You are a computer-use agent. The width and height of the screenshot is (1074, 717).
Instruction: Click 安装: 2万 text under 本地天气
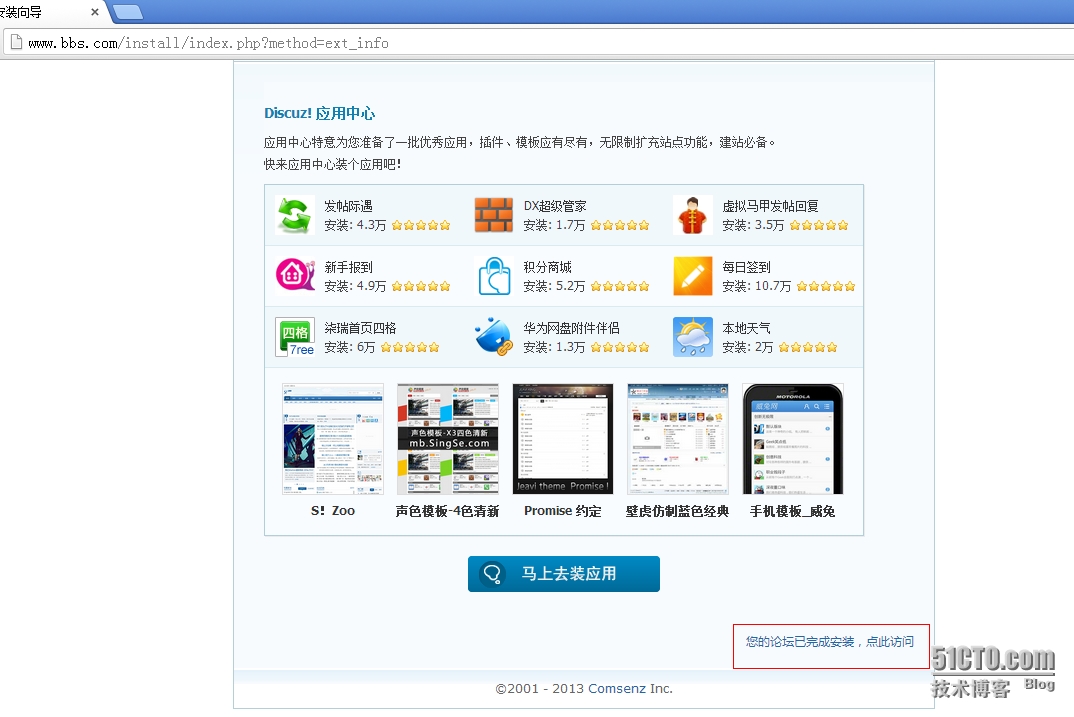click(747, 347)
